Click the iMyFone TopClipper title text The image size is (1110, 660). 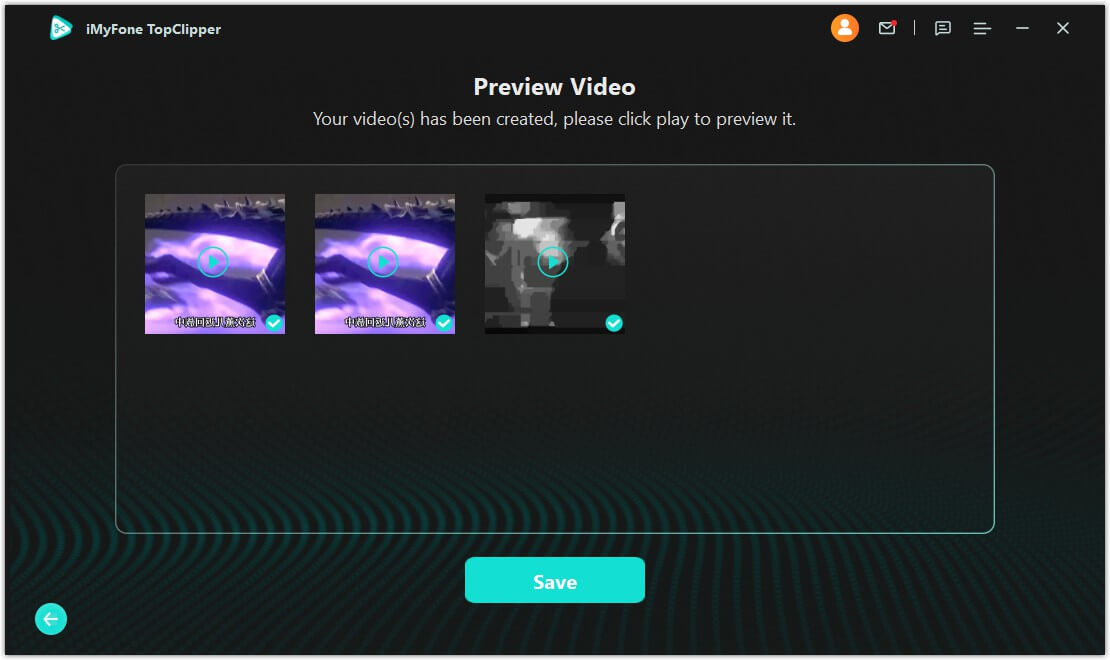pyautogui.click(x=154, y=29)
